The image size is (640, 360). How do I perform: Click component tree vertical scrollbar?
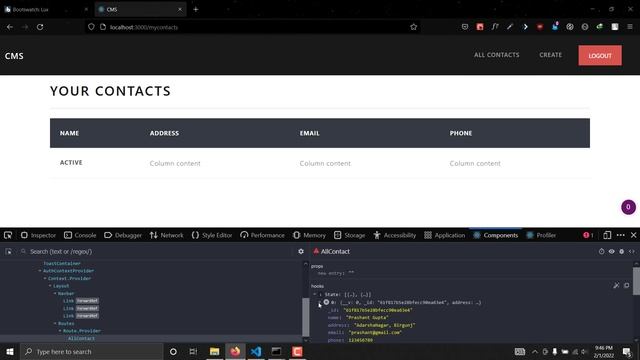[305, 316]
